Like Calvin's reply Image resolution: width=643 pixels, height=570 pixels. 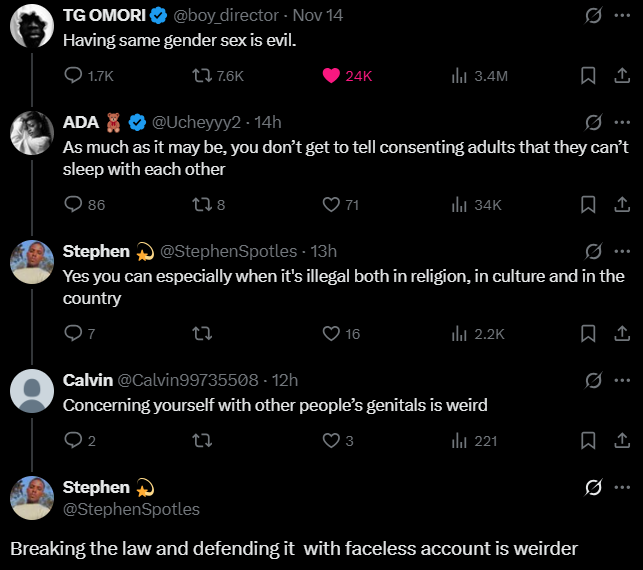point(332,440)
